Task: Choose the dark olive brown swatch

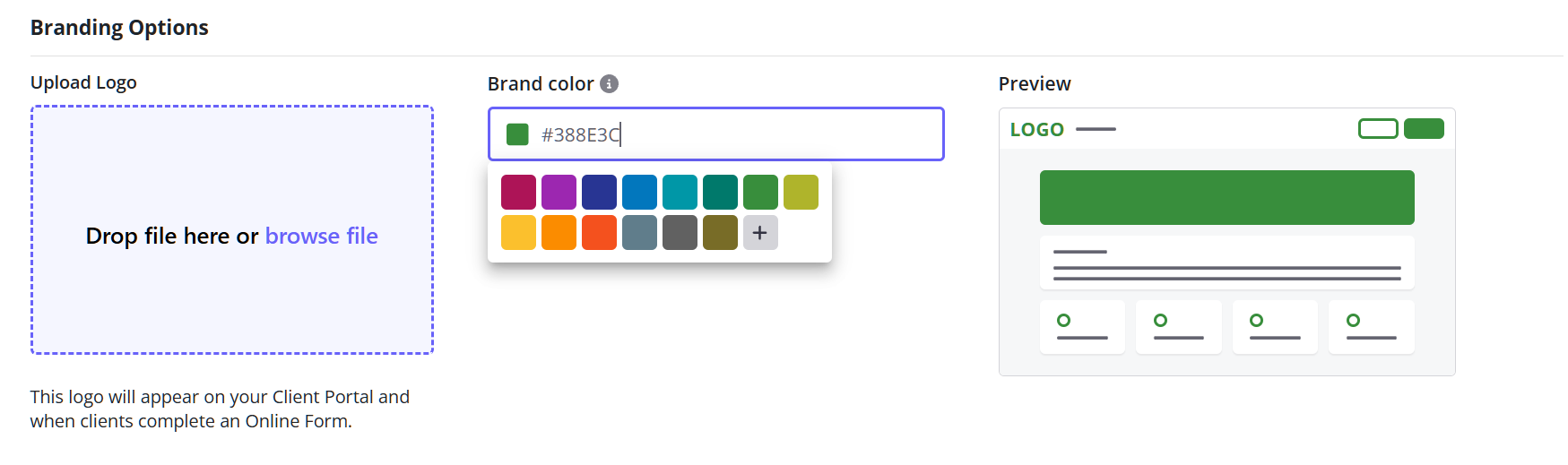Action: point(720,233)
